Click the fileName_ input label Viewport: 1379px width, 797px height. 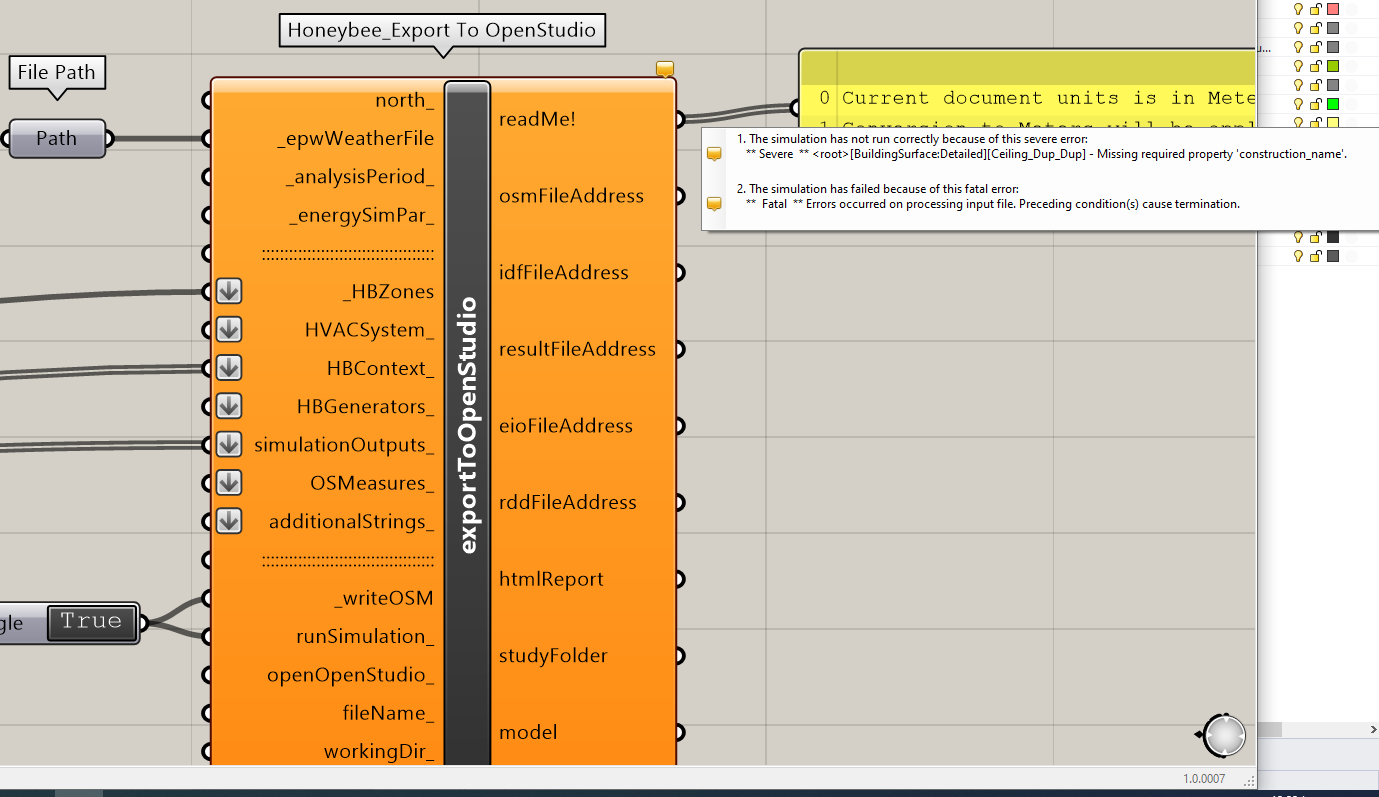[x=388, y=713]
